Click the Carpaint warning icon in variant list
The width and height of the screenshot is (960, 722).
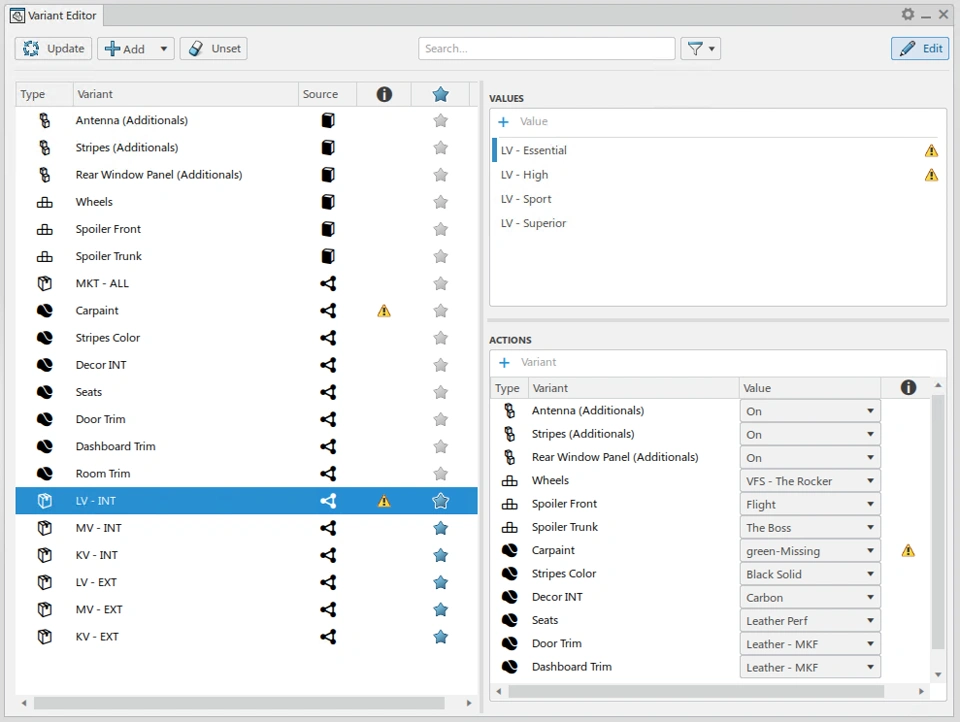(384, 311)
